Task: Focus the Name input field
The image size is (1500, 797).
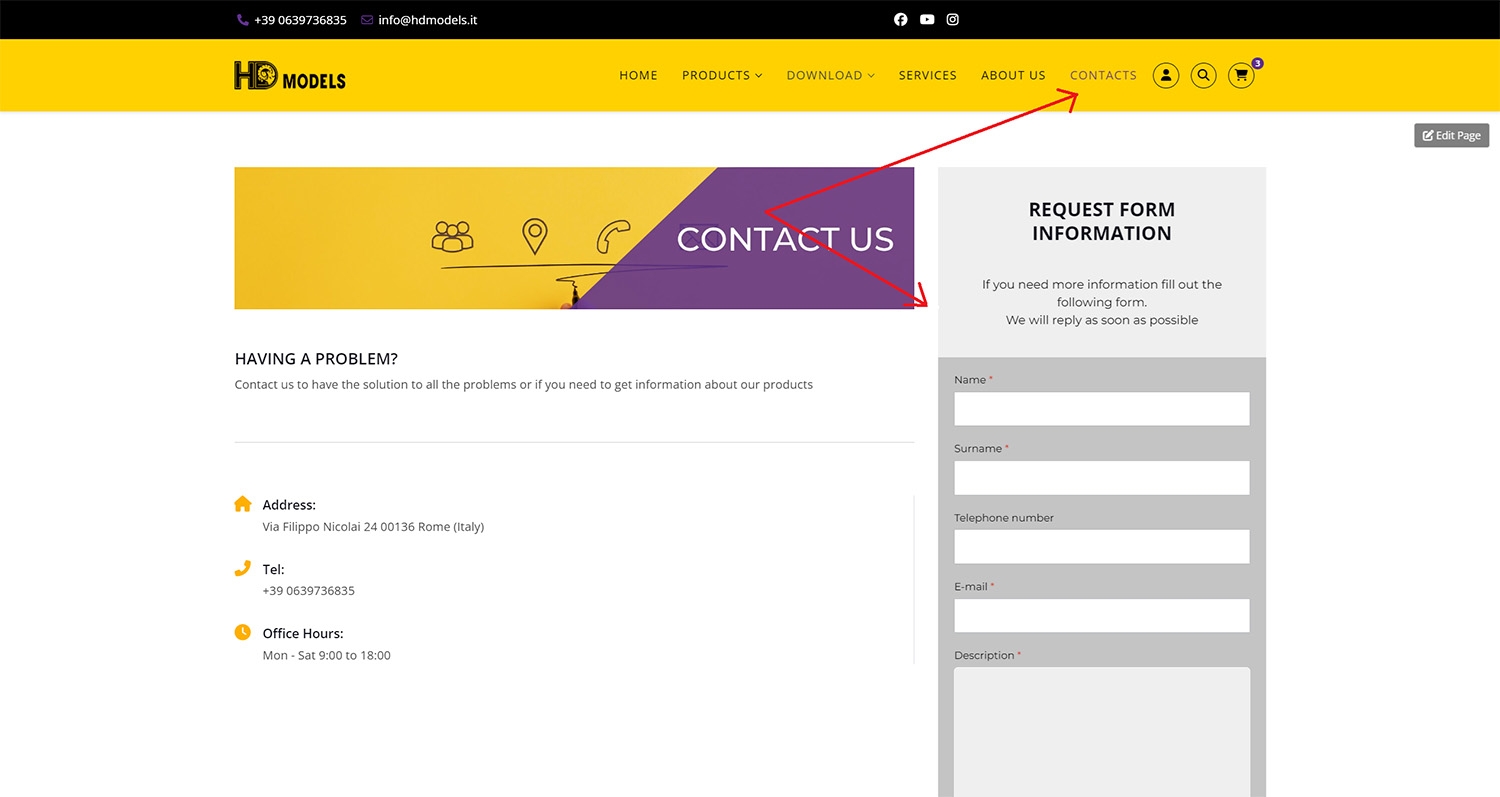Action: (1101, 409)
